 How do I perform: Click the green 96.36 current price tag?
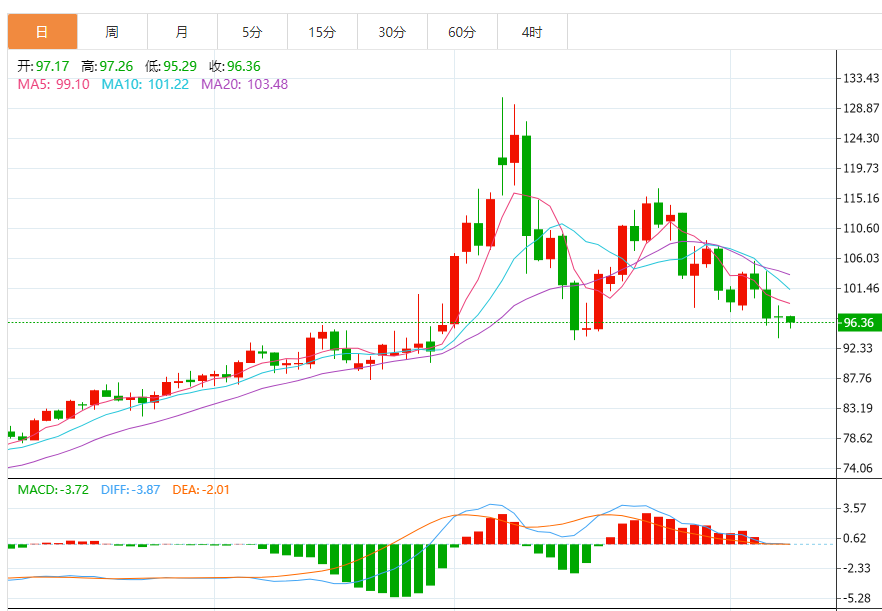[x=858, y=323]
